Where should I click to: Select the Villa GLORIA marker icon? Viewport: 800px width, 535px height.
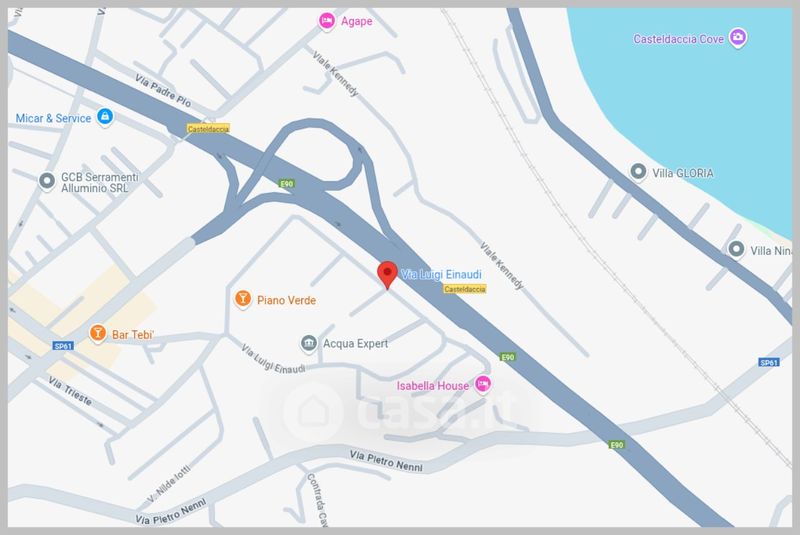[x=638, y=171]
